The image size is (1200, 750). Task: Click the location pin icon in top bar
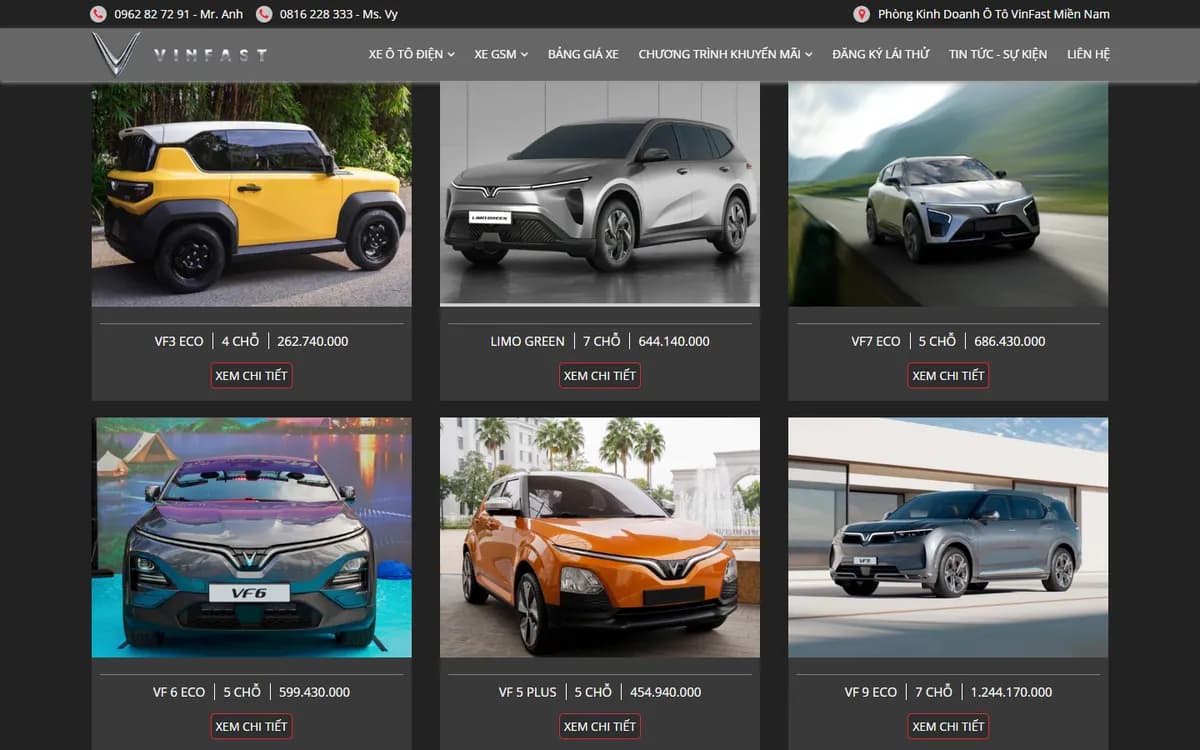click(x=861, y=14)
